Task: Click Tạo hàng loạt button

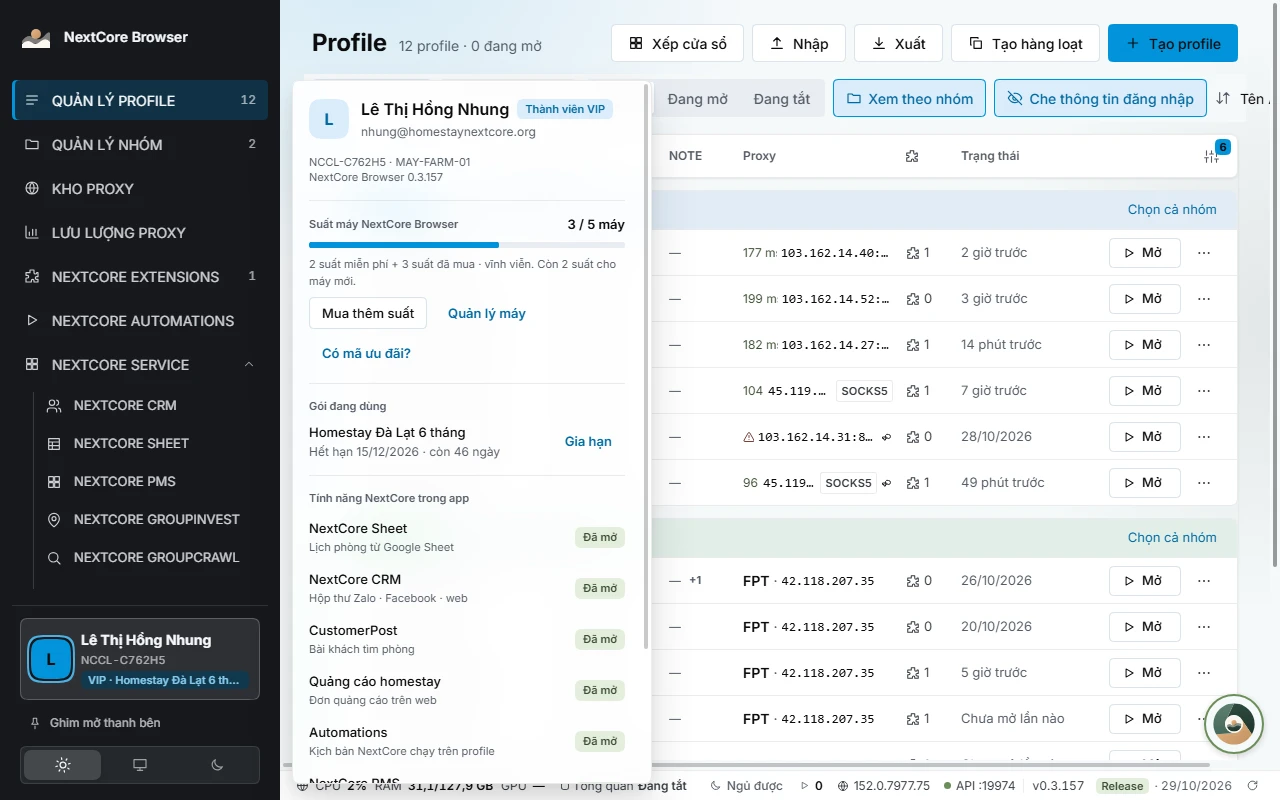Action: click(1025, 44)
